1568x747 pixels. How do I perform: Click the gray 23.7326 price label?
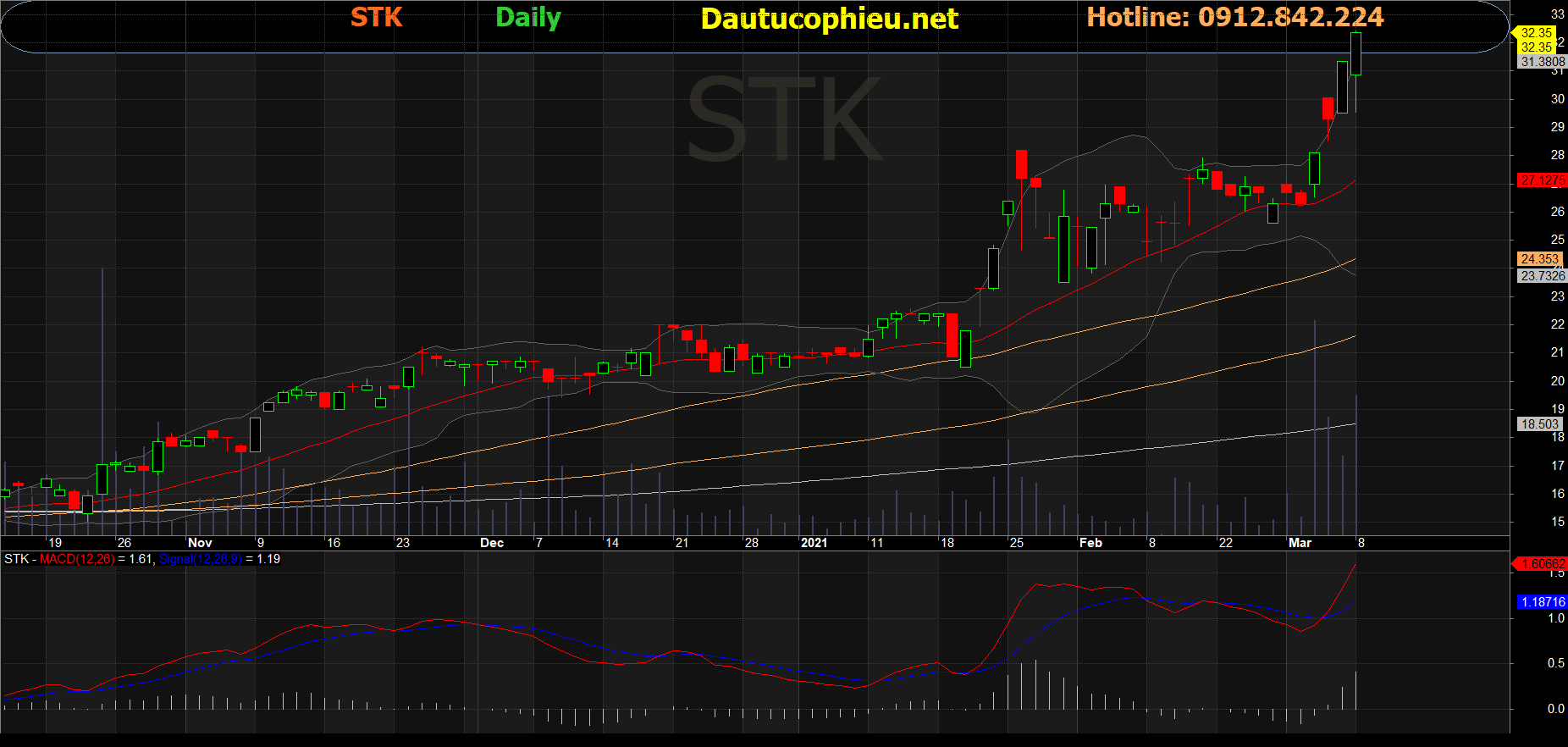(1542, 276)
